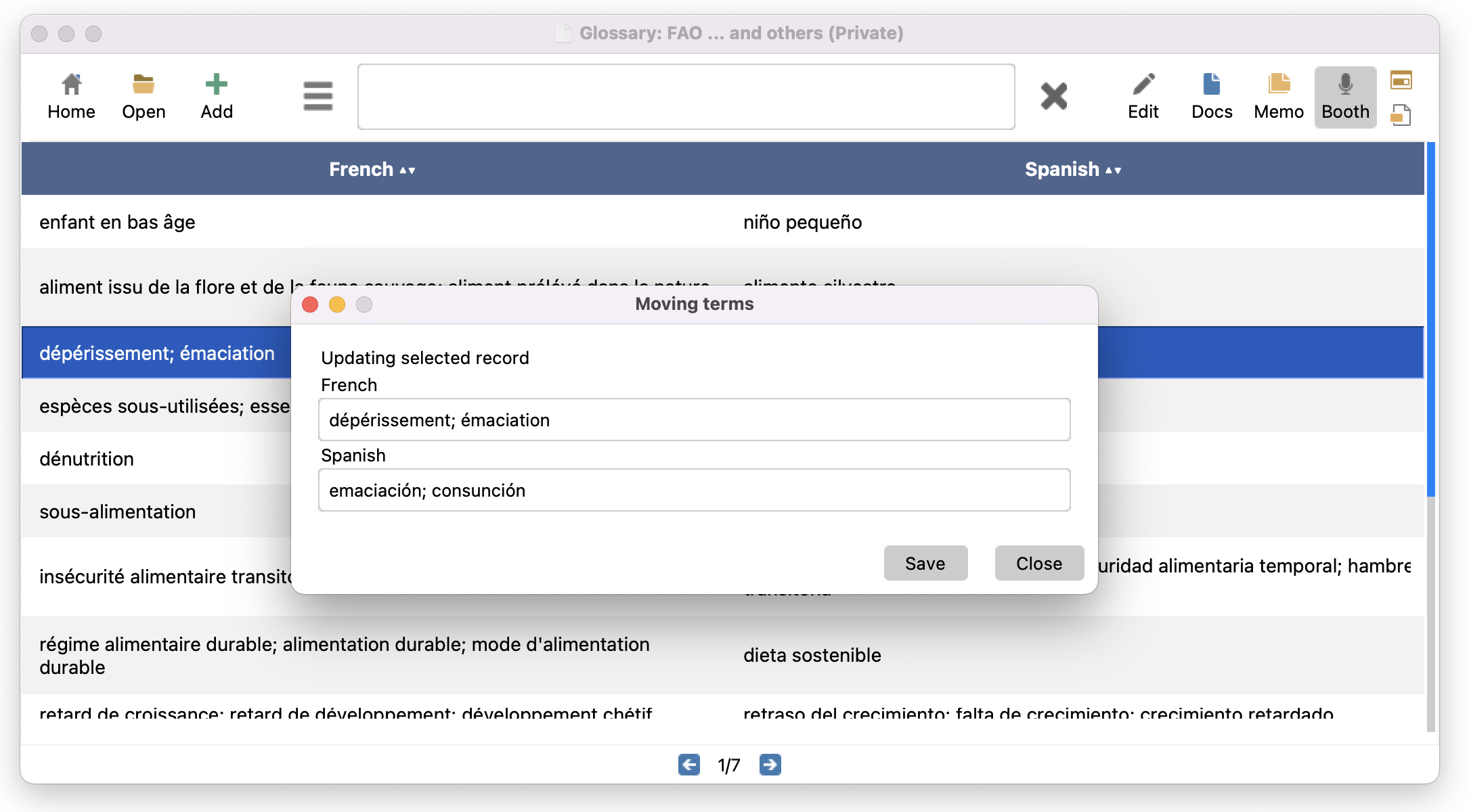
Task: Sort by Spanish column header
Action: click(x=1072, y=169)
